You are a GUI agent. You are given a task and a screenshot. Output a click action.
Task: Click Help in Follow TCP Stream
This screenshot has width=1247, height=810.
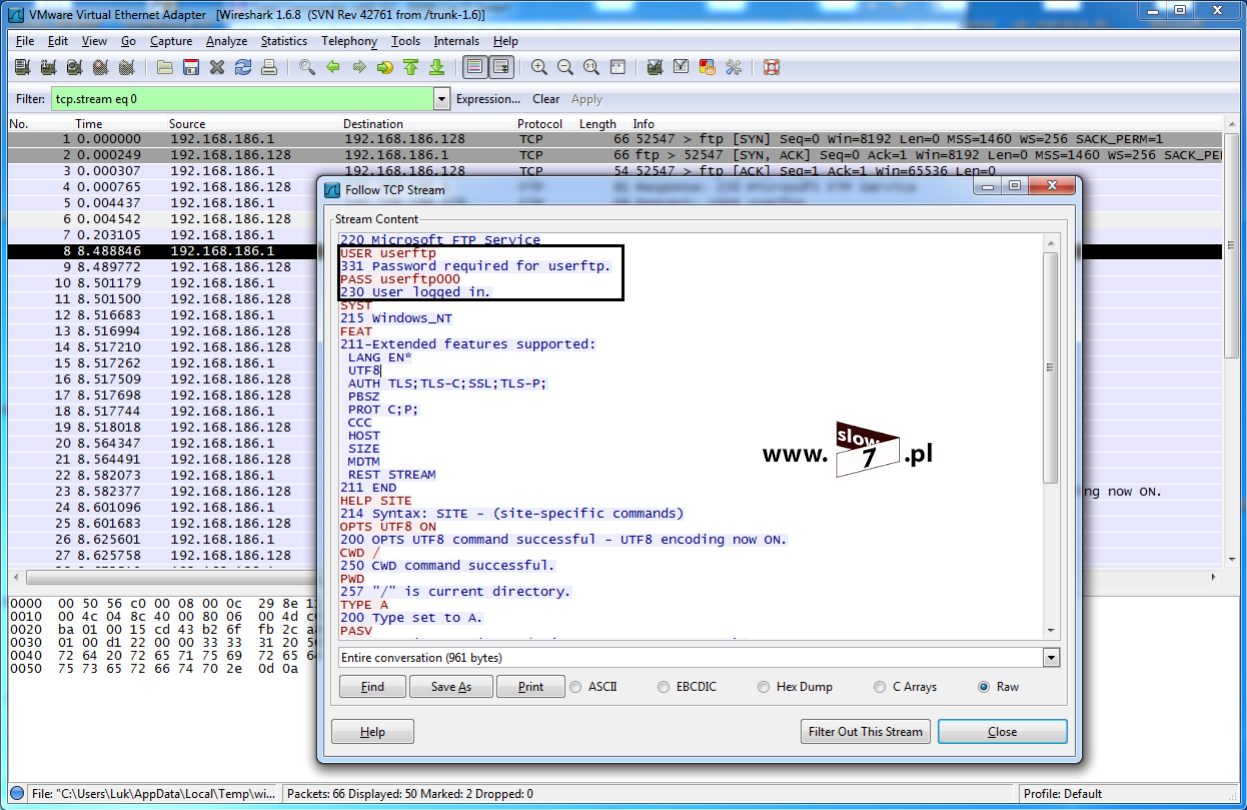click(x=372, y=732)
